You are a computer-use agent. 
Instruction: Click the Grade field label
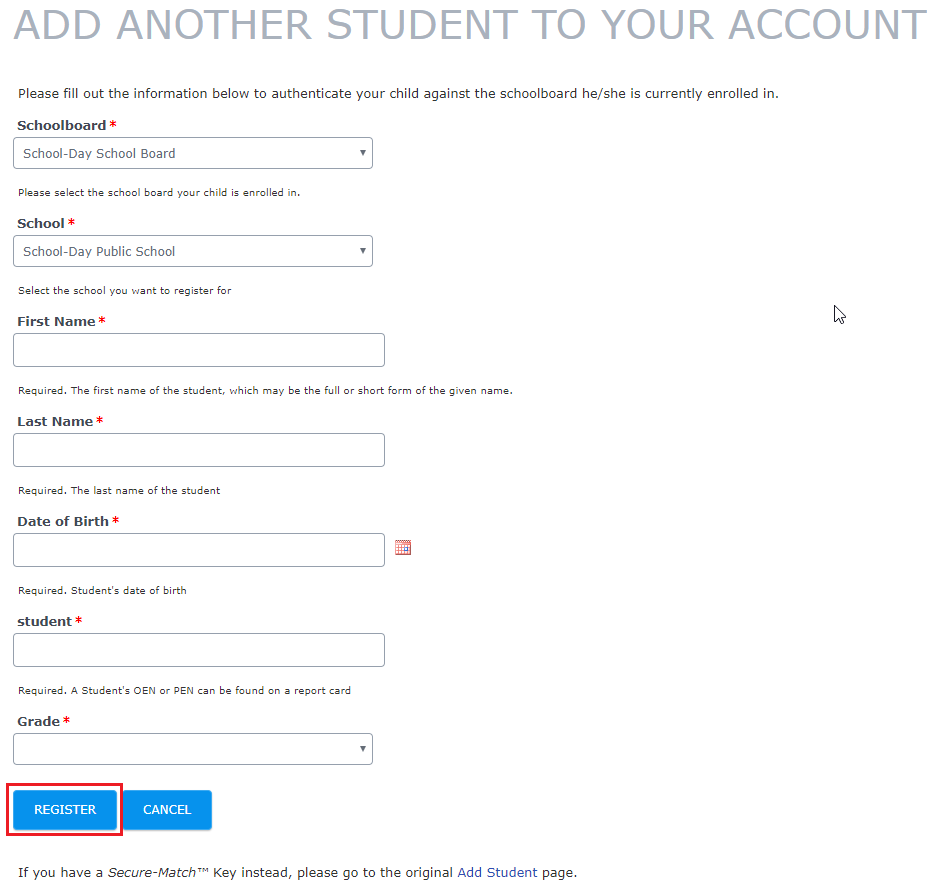coord(38,722)
